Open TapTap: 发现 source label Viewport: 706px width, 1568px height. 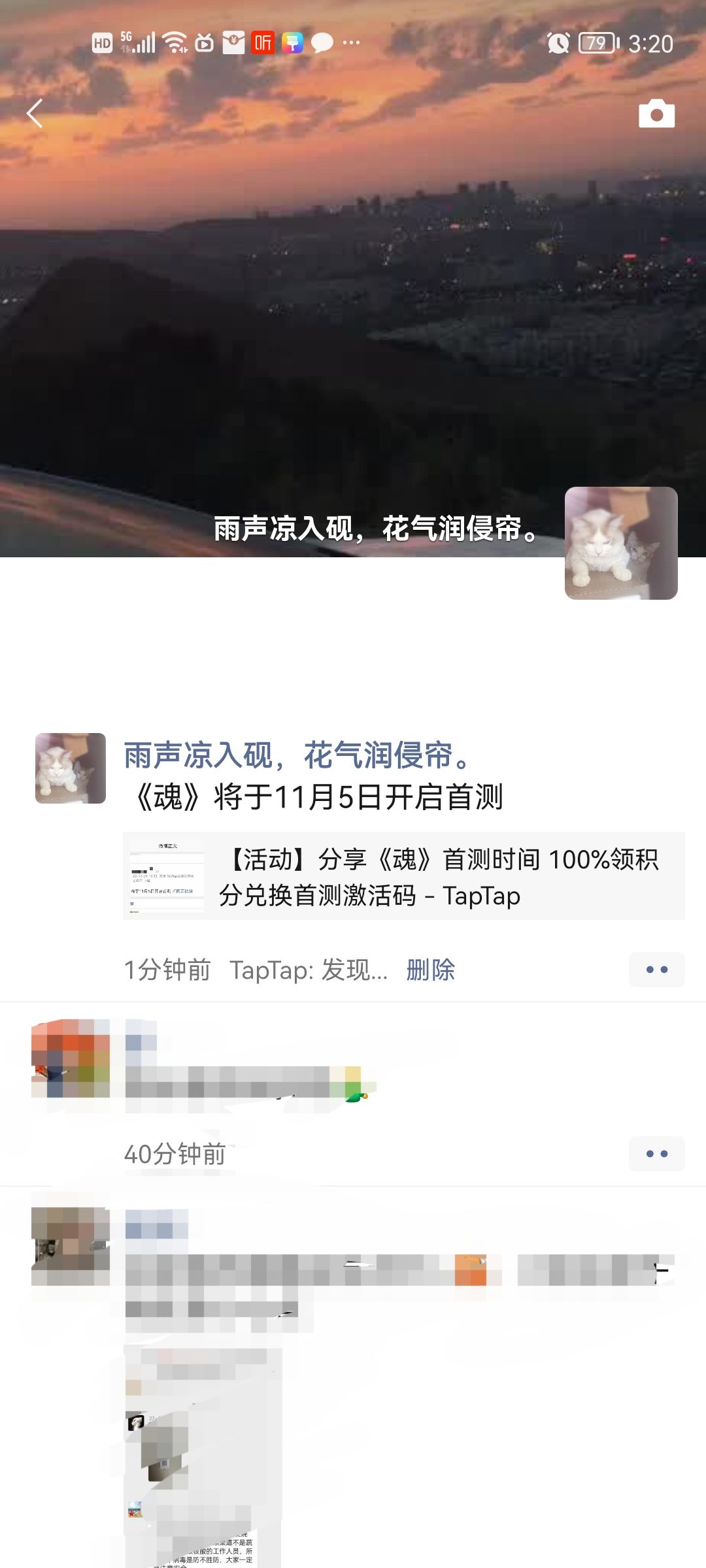(x=309, y=970)
